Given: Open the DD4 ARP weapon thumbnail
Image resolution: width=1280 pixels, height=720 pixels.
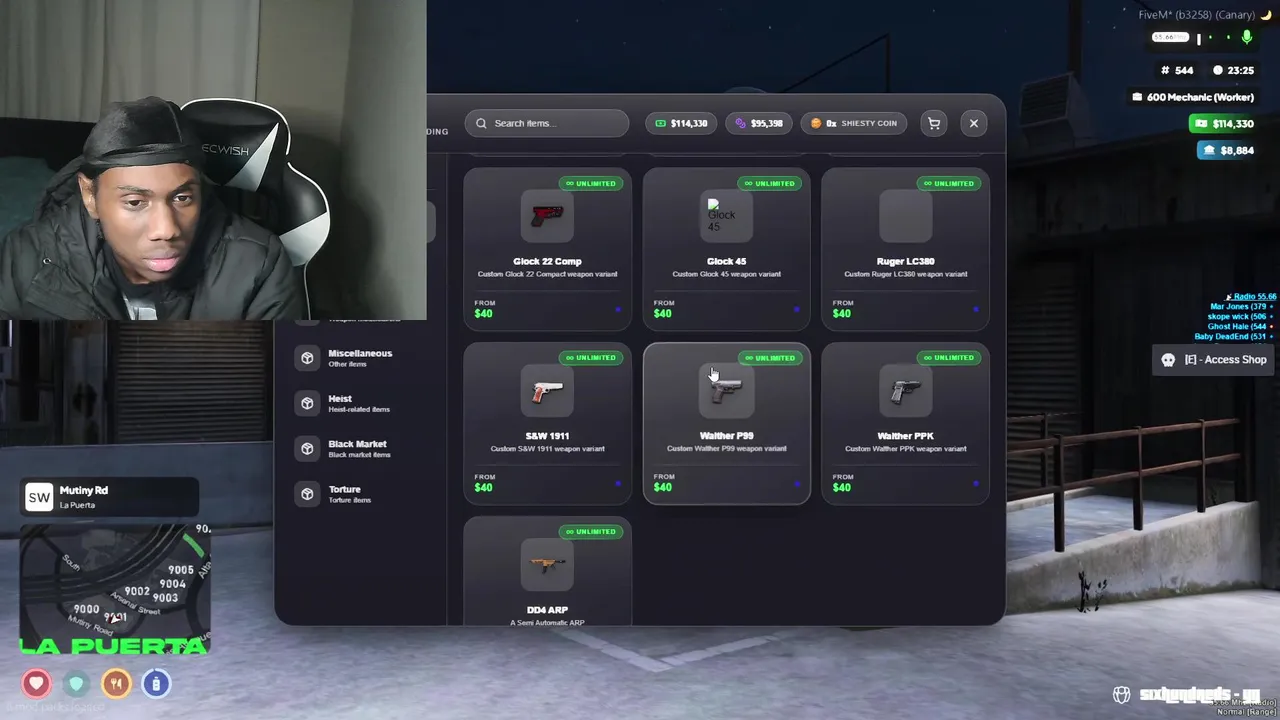Looking at the screenshot, I should click(547, 564).
